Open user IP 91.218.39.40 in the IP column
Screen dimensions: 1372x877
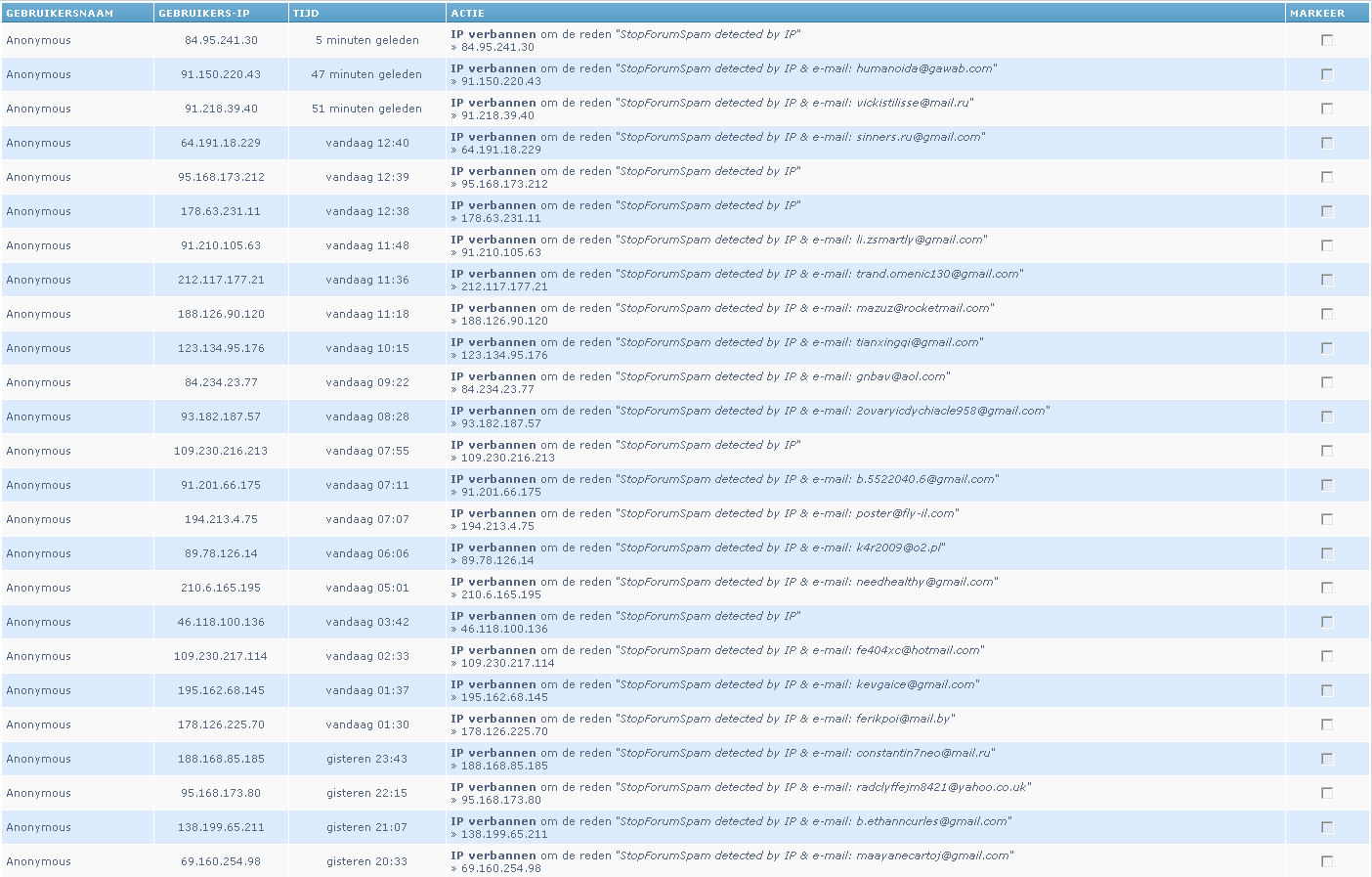pos(221,109)
